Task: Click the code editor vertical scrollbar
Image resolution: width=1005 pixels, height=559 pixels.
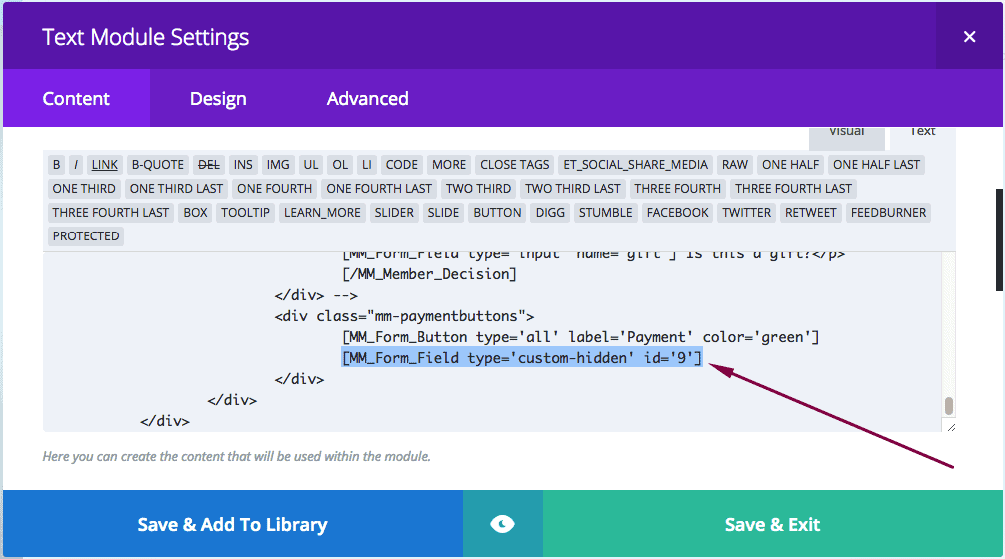Action: tap(949, 405)
